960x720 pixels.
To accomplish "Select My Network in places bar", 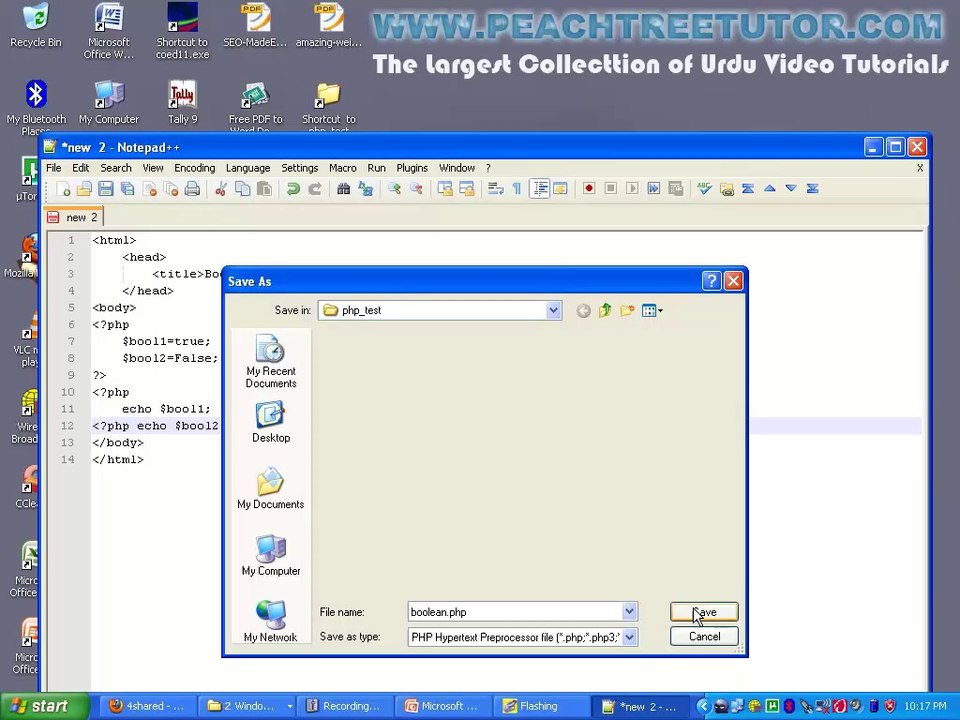I will [271, 621].
